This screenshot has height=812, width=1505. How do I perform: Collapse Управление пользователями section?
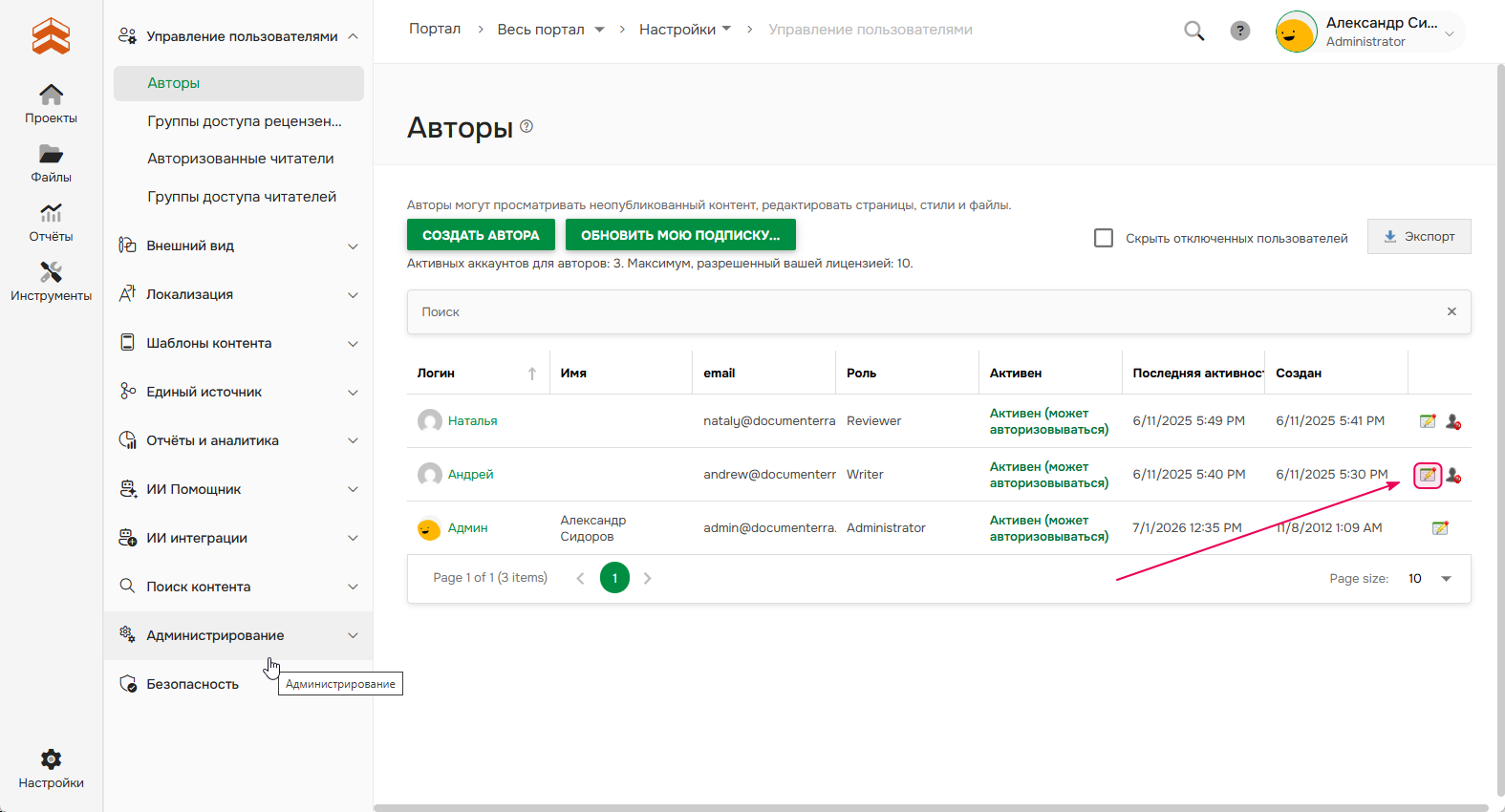pos(353,36)
